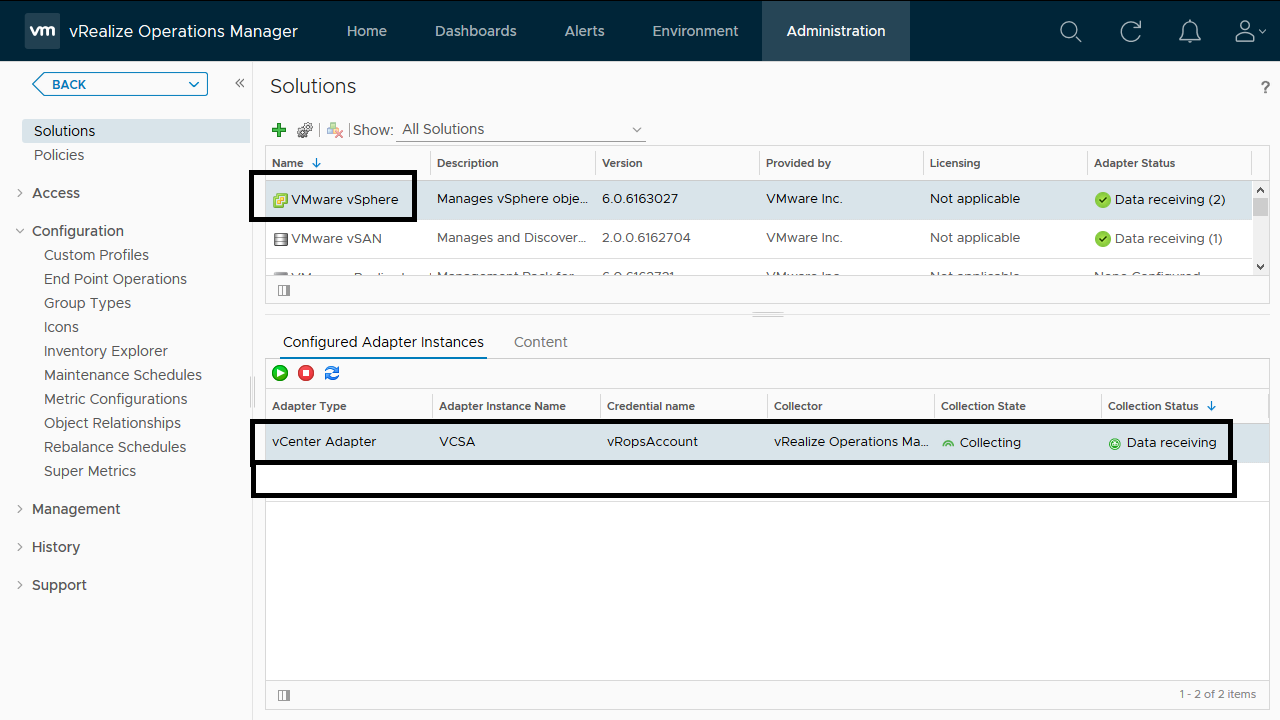Collapse the left navigation pane
This screenshot has height=720, width=1280.
240,83
